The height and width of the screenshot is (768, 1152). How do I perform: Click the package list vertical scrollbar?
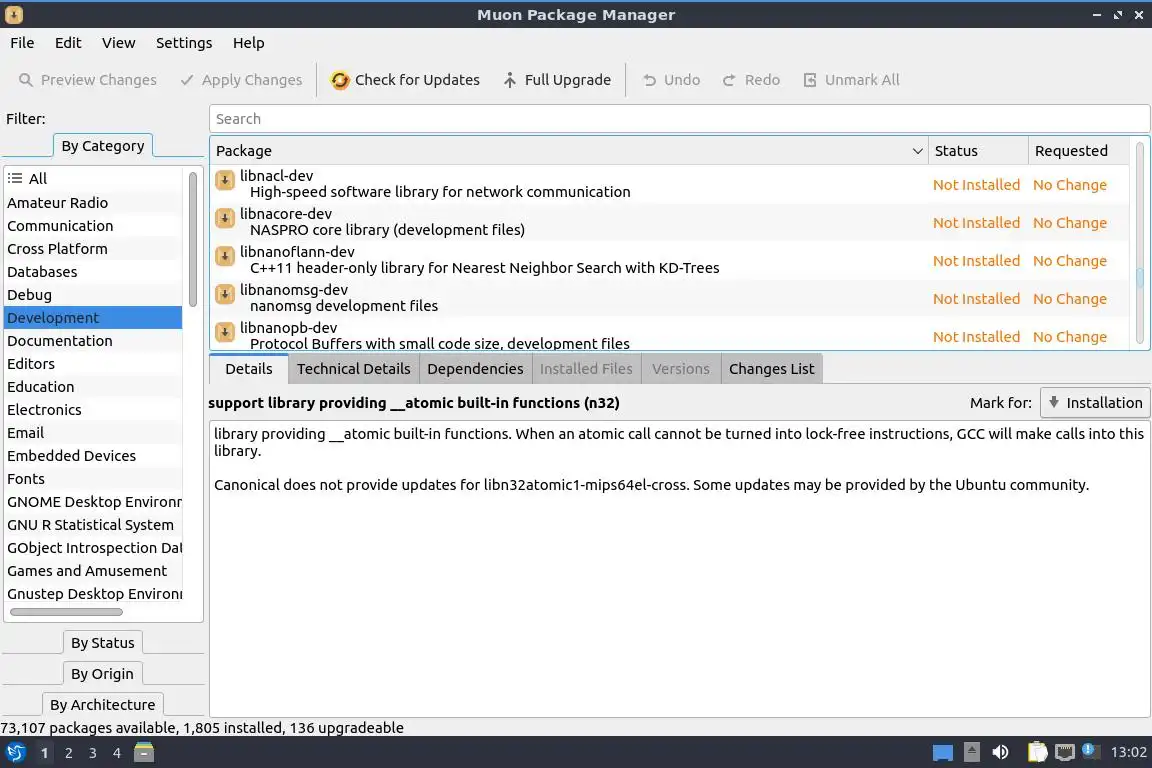[x=1140, y=278]
